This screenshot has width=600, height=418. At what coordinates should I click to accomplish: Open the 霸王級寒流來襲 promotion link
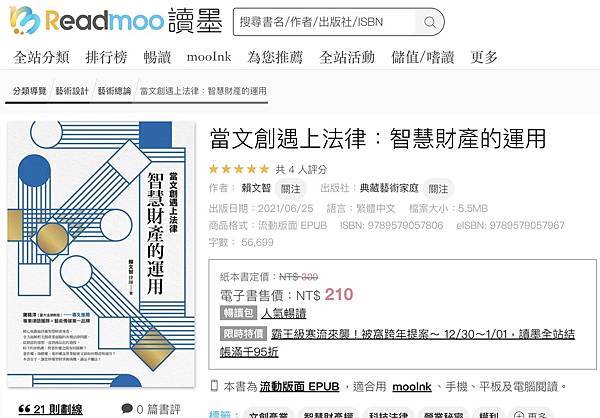pos(397,343)
